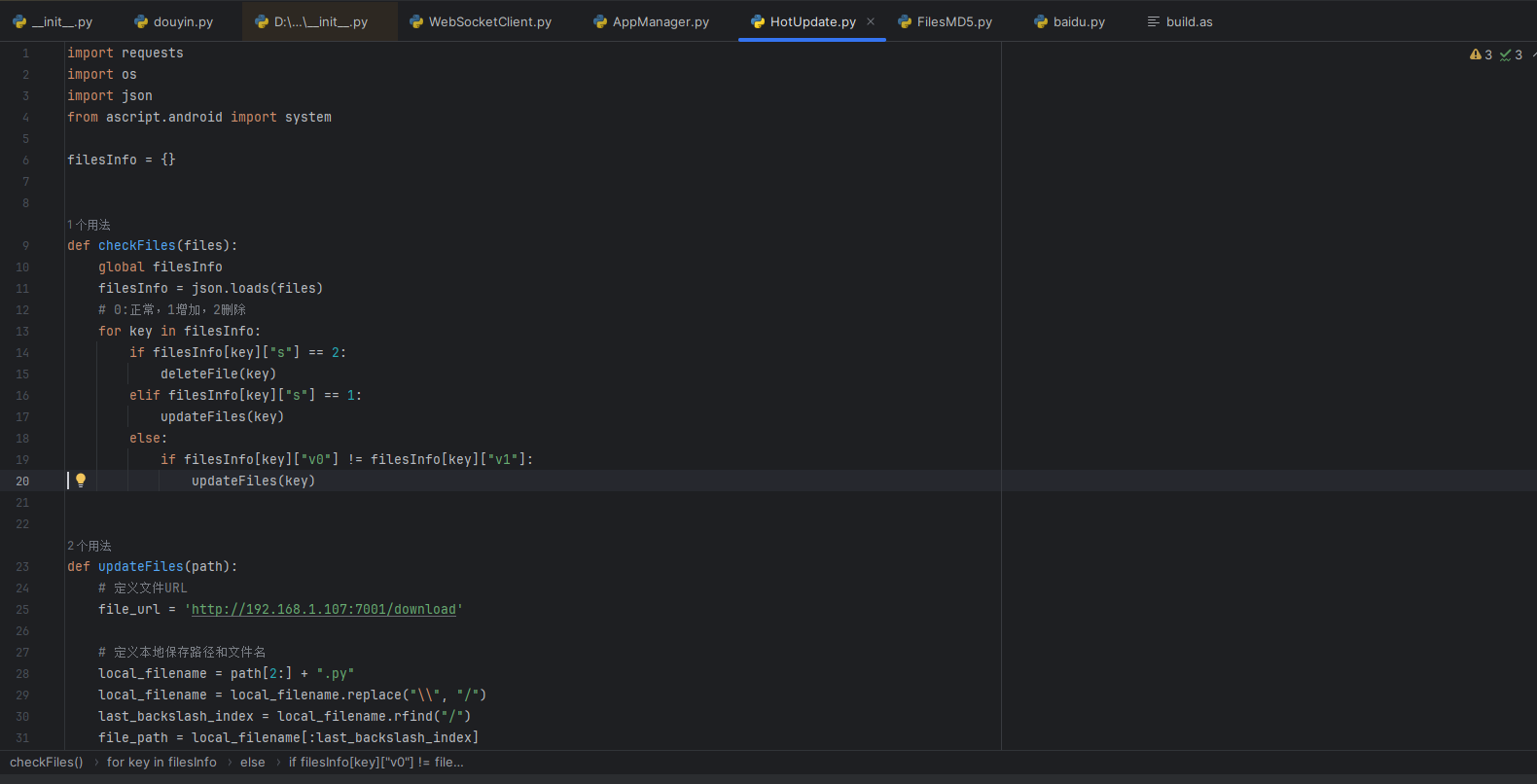Select 'for key in filesInfo' breadcrumb
The image size is (1537, 784).
[x=161, y=762]
